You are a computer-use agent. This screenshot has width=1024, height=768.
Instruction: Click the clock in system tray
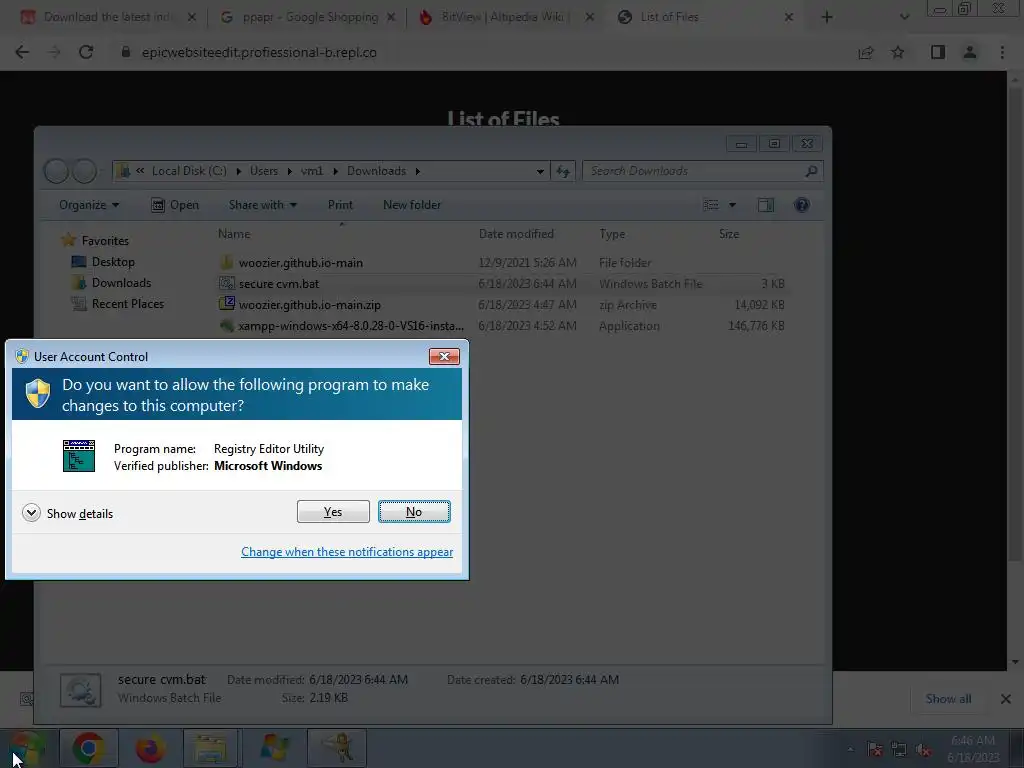(x=973, y=748)
